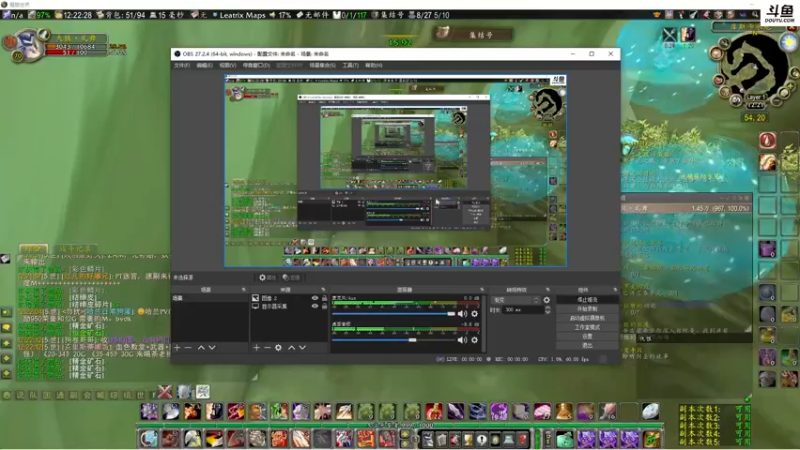Image resolution: width=800 pixels, height=450 pixels.
Task: Mute the 桌面音频 desktop audio speaker
Action: 462,340
